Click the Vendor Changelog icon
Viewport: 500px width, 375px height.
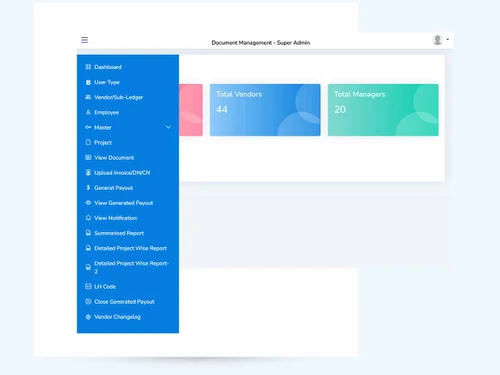(x=88, y=317)
